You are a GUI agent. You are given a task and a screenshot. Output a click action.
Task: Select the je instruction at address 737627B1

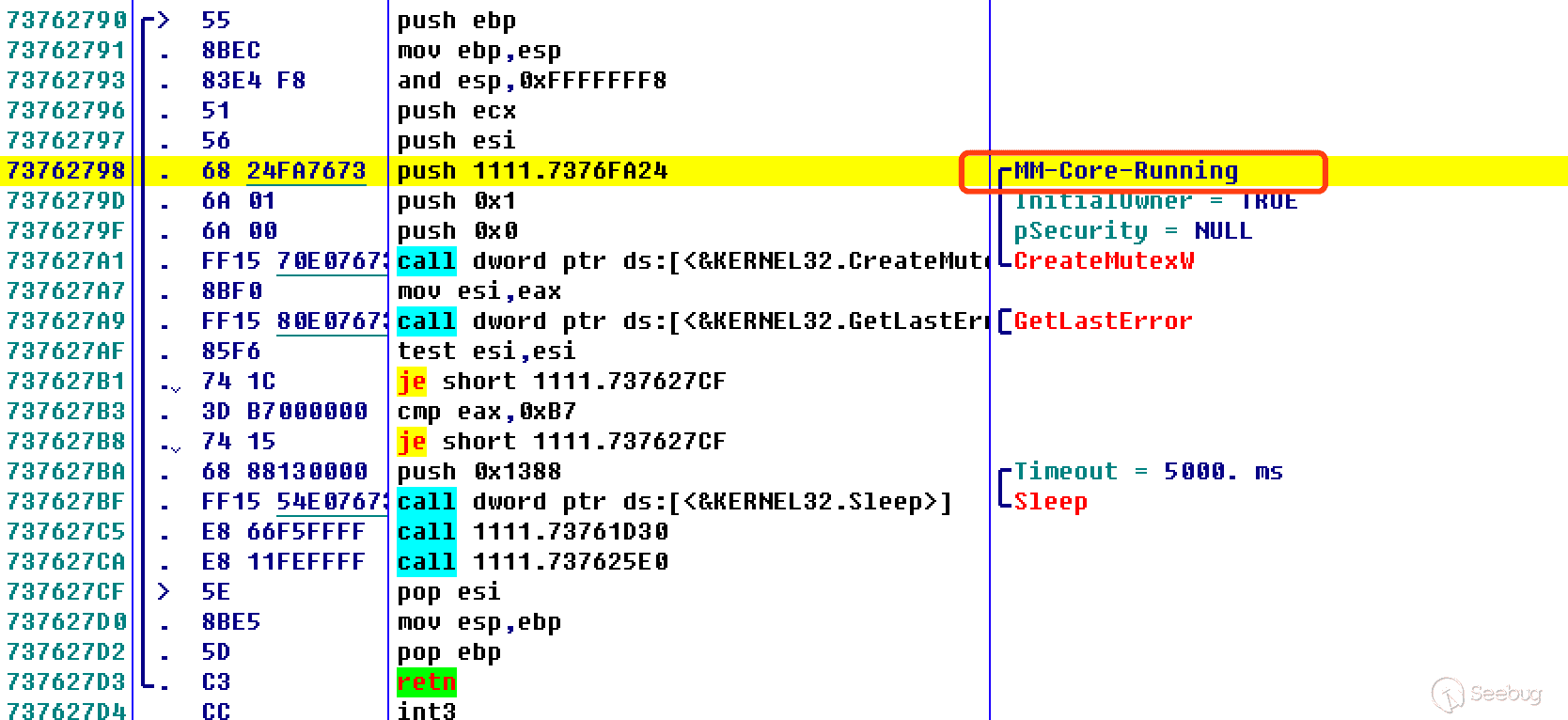click(x=562, y=381)
